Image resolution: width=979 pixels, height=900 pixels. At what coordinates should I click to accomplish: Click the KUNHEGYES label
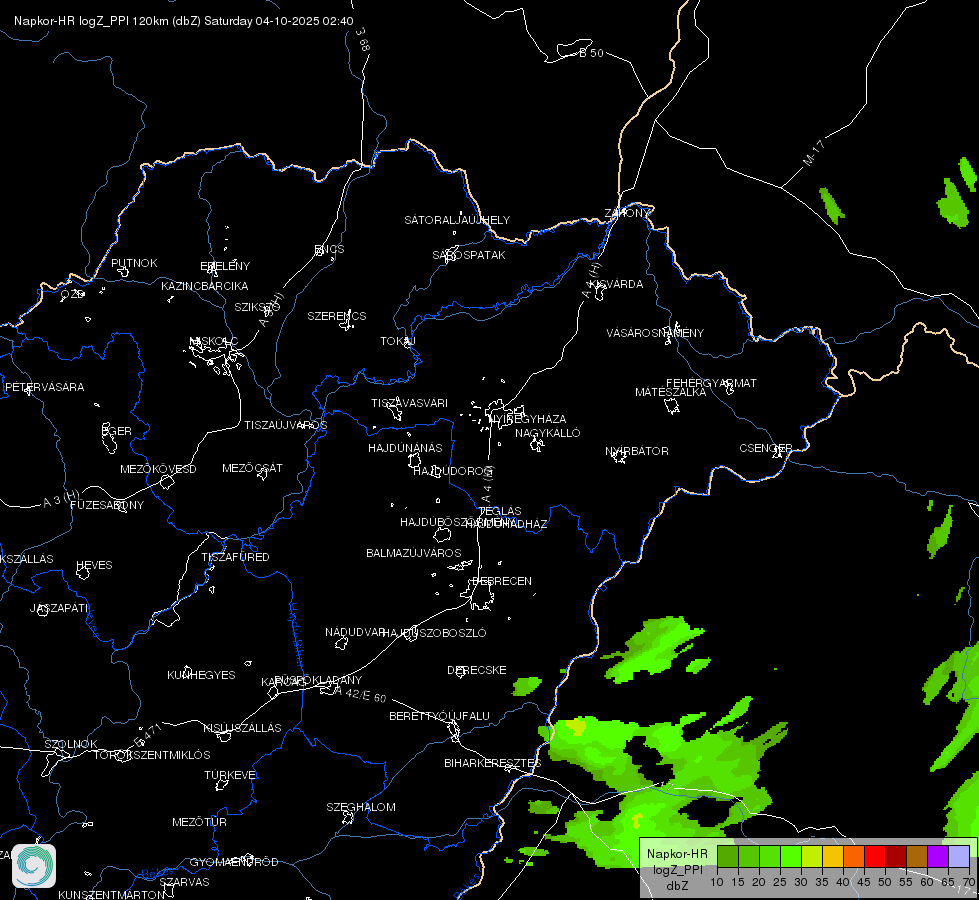point(201,675)
